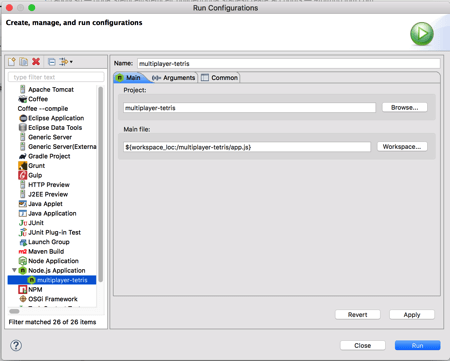
Task: Select the Eclipse Application label
Action: 56,118
